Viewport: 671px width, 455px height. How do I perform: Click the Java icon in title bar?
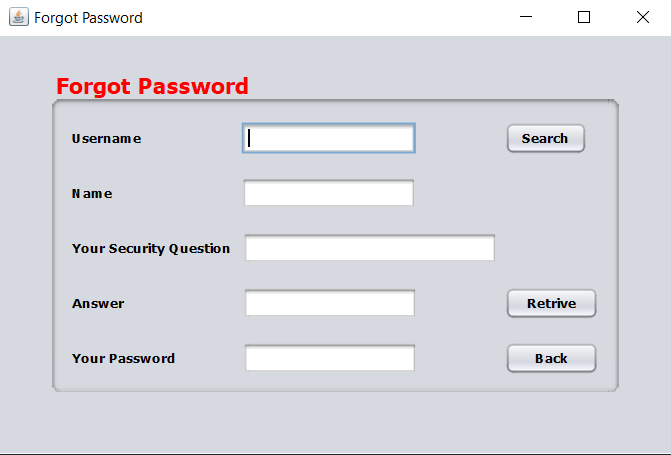19,17
